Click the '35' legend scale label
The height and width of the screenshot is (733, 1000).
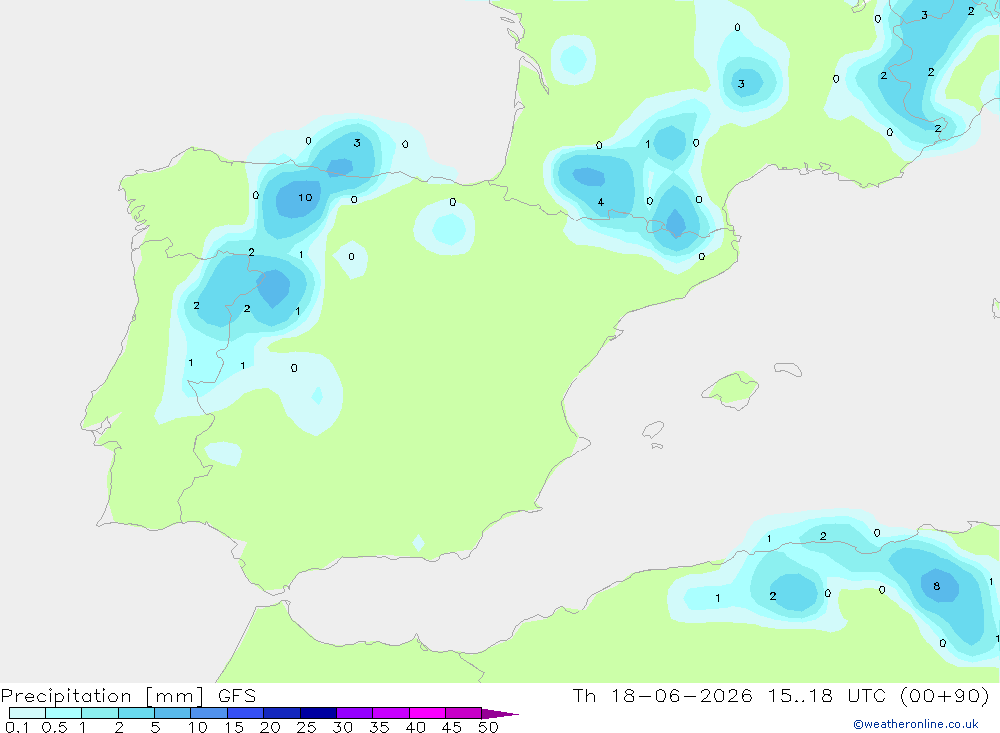click(x=379, y=727)
